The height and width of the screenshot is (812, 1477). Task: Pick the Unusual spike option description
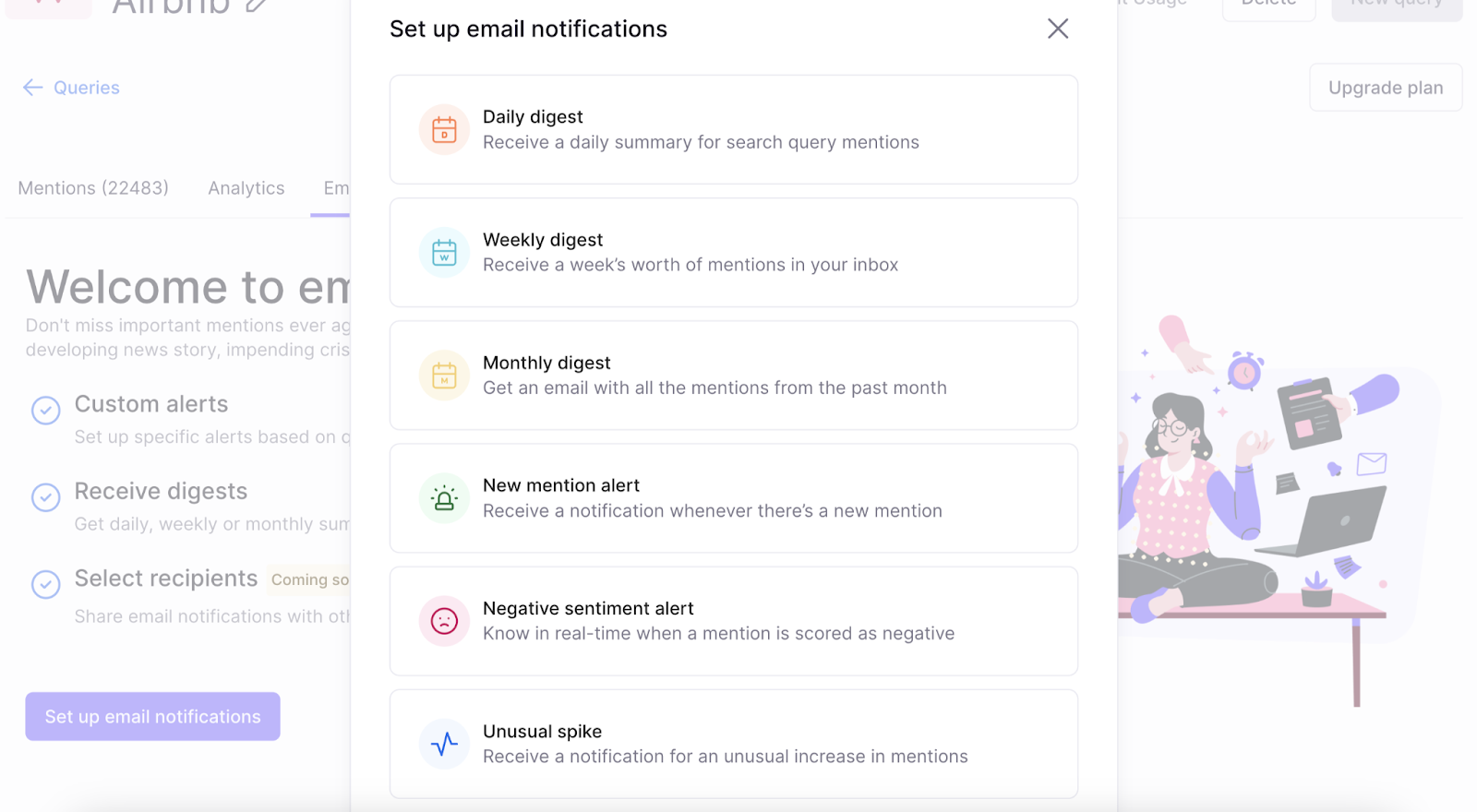[725, 757]
